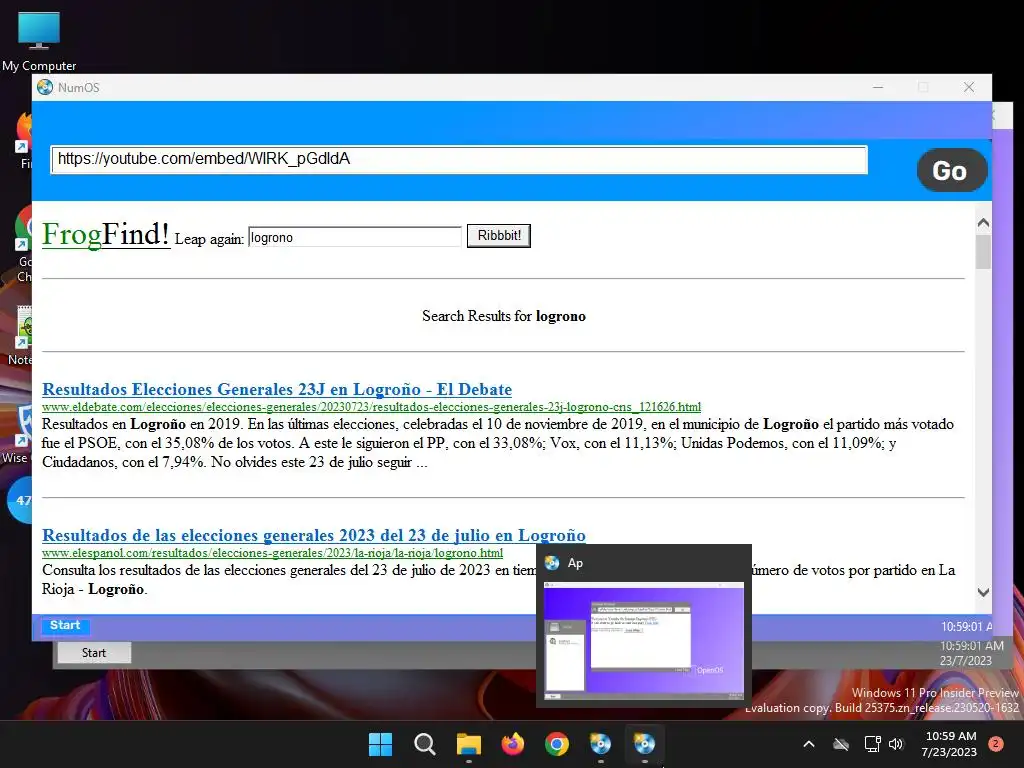
Task: Click the disc icon in the preview popup header
Action: click(552, 563)
